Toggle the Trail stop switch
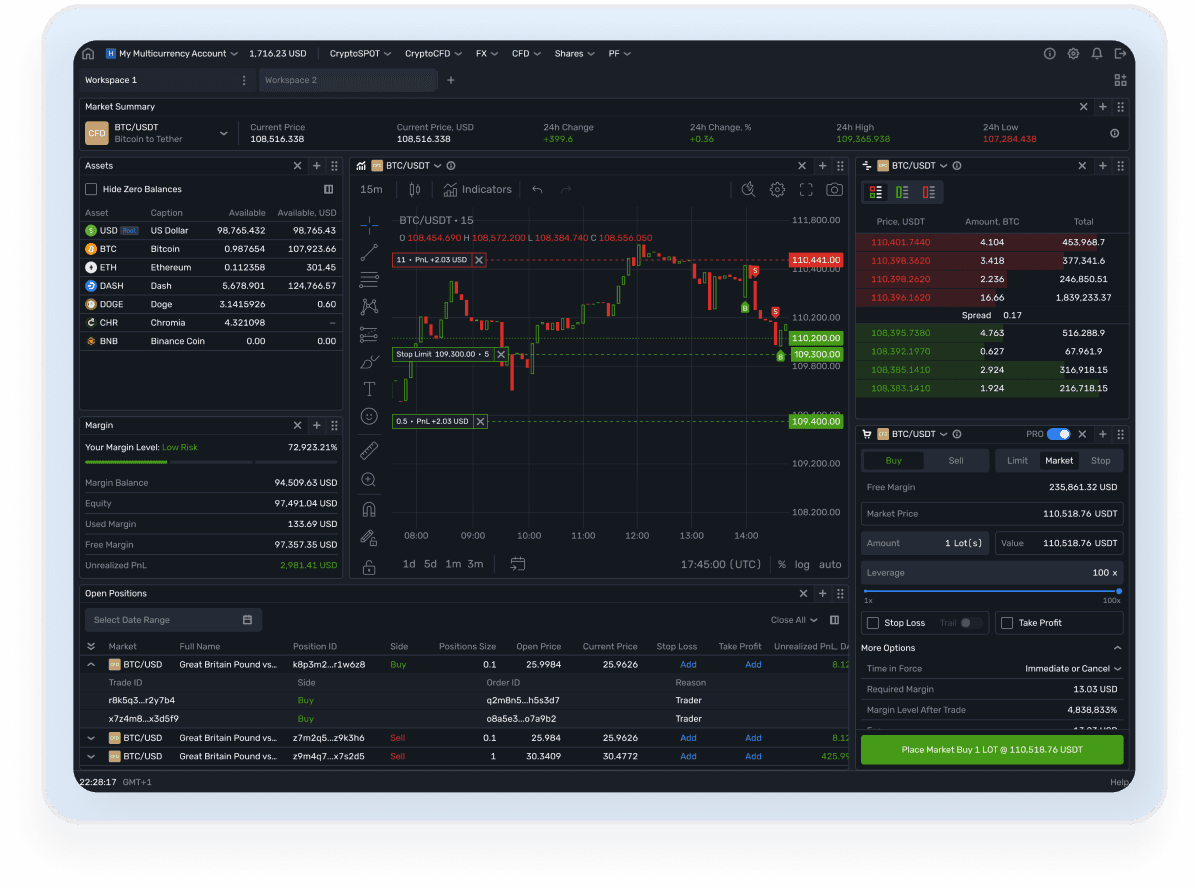Screen dimensions: 1196x890 pos(970,623)
